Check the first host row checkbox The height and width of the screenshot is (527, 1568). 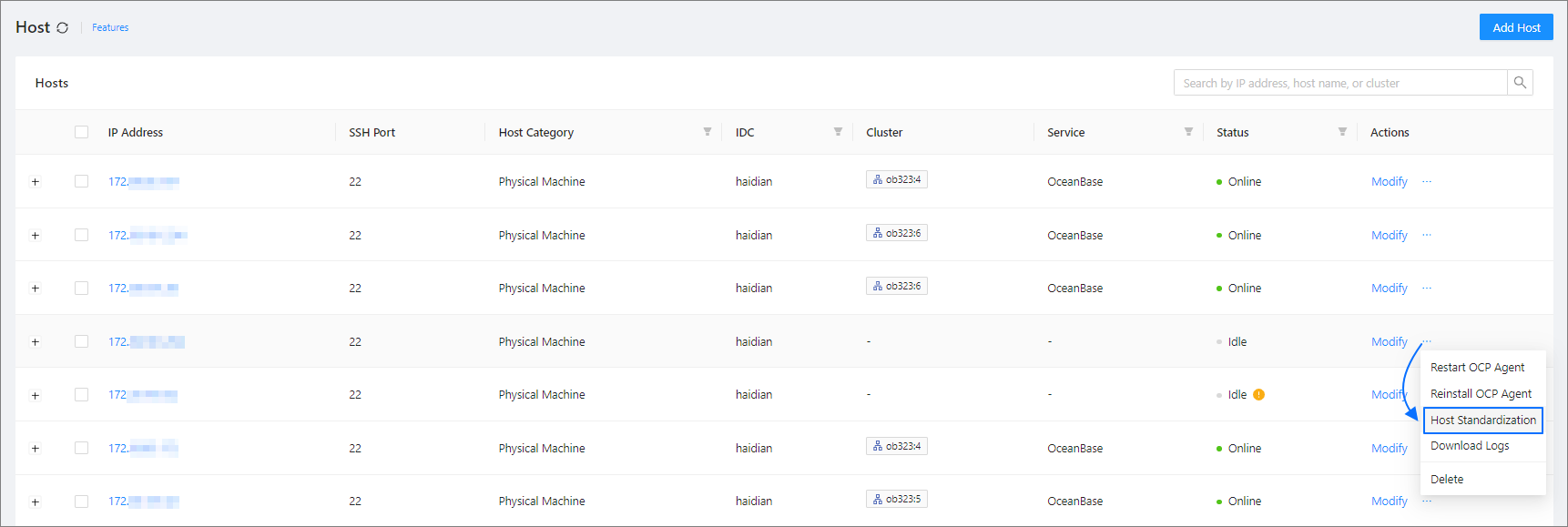[82, 181]
